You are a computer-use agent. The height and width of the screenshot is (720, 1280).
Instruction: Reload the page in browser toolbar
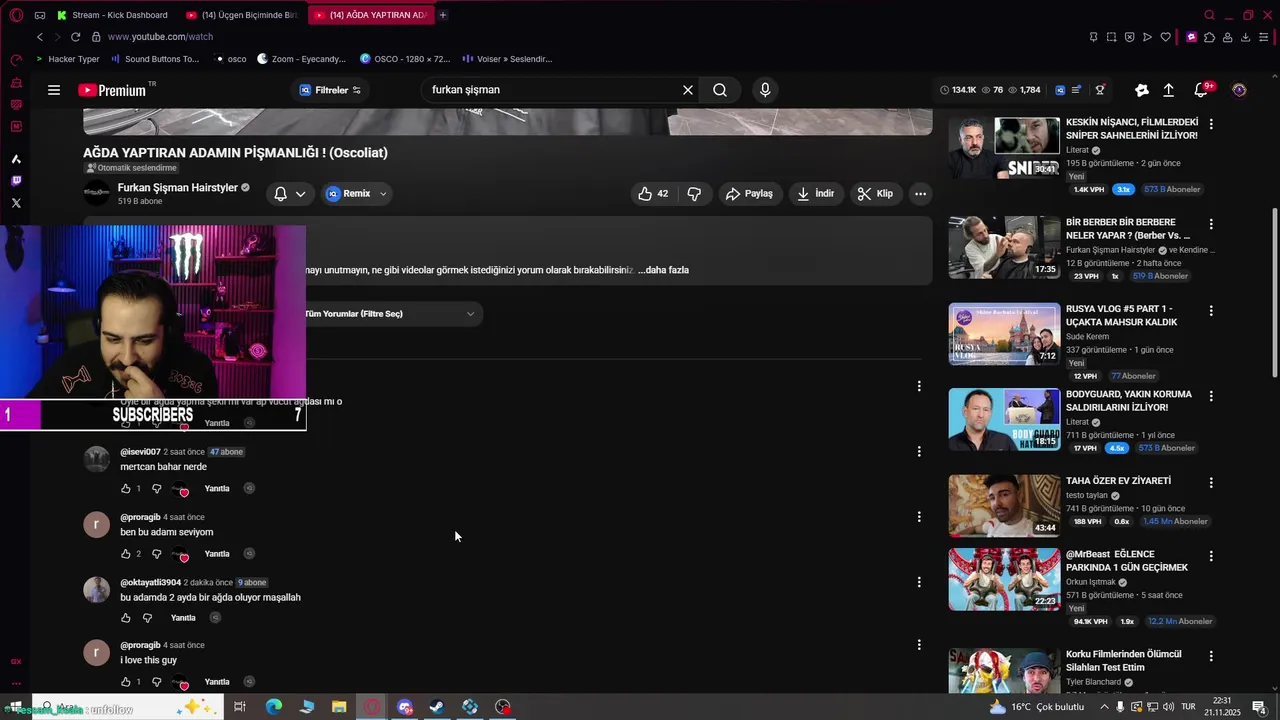point(75,37)
